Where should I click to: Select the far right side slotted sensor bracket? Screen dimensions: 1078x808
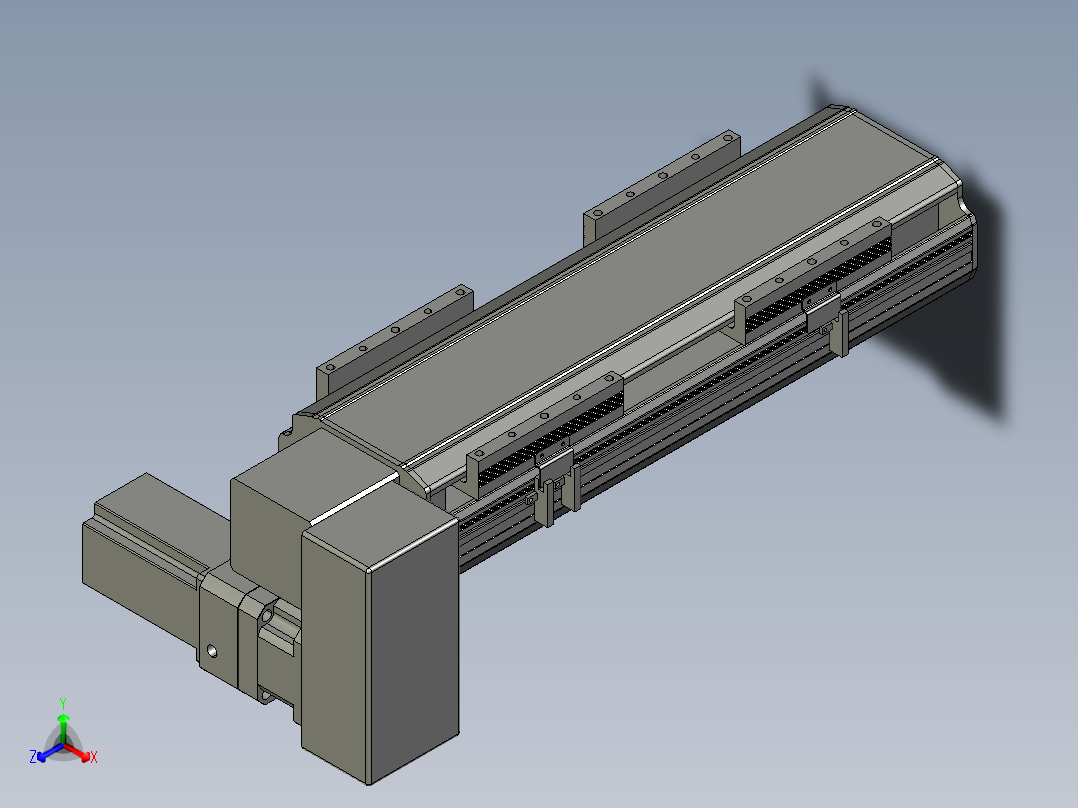coord(813,281)
